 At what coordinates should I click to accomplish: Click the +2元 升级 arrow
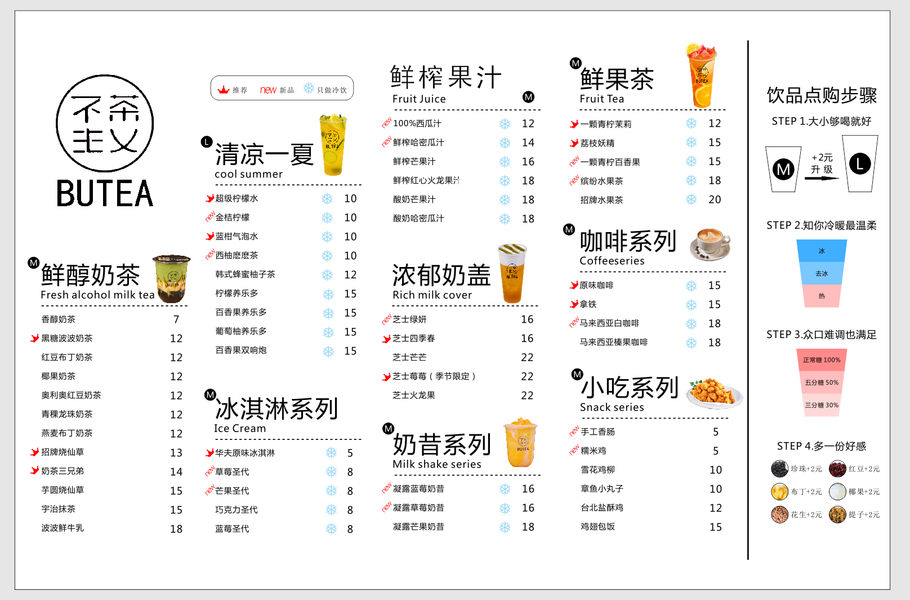[x=821, y=178]
